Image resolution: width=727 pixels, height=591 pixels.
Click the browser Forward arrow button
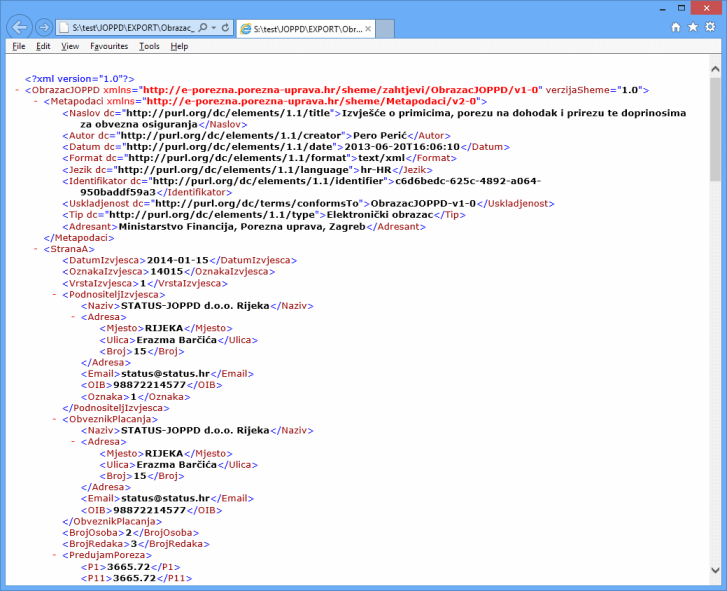pos(44,27)
